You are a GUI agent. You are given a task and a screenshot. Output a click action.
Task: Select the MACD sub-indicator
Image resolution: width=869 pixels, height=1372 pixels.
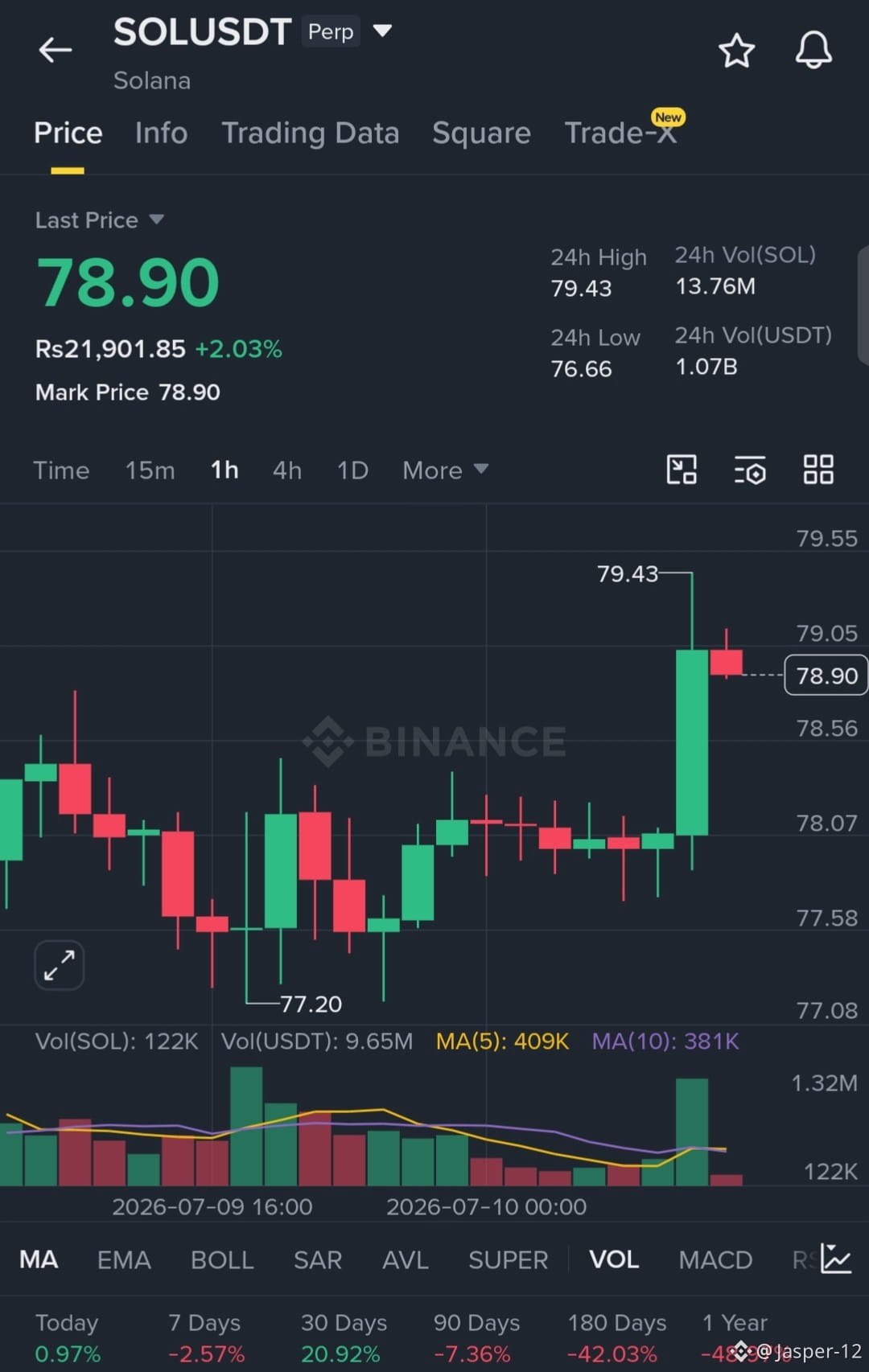point(715,1259)
